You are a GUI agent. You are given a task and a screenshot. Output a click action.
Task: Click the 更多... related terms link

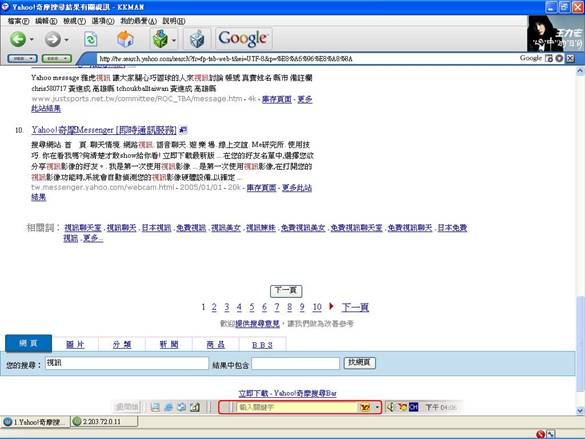(93, 238)
